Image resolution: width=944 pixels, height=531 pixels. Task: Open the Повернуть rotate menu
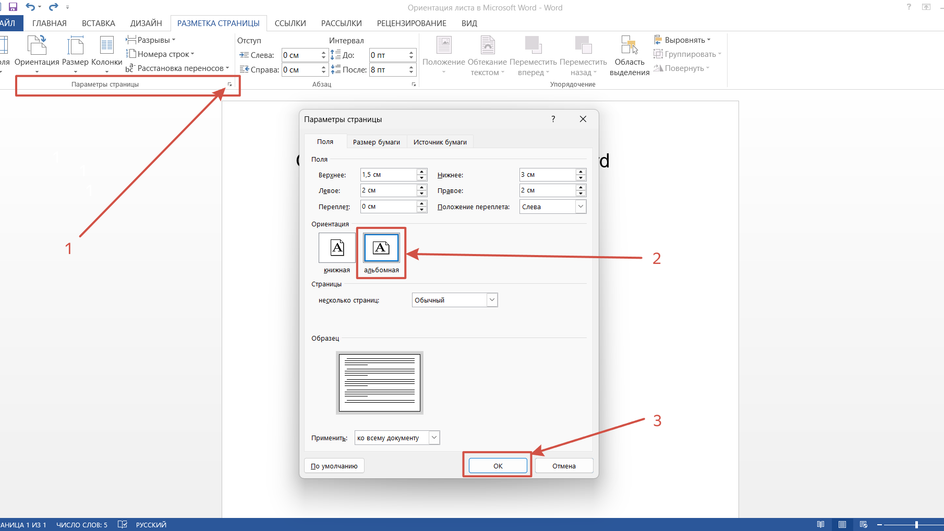point(682,68)
